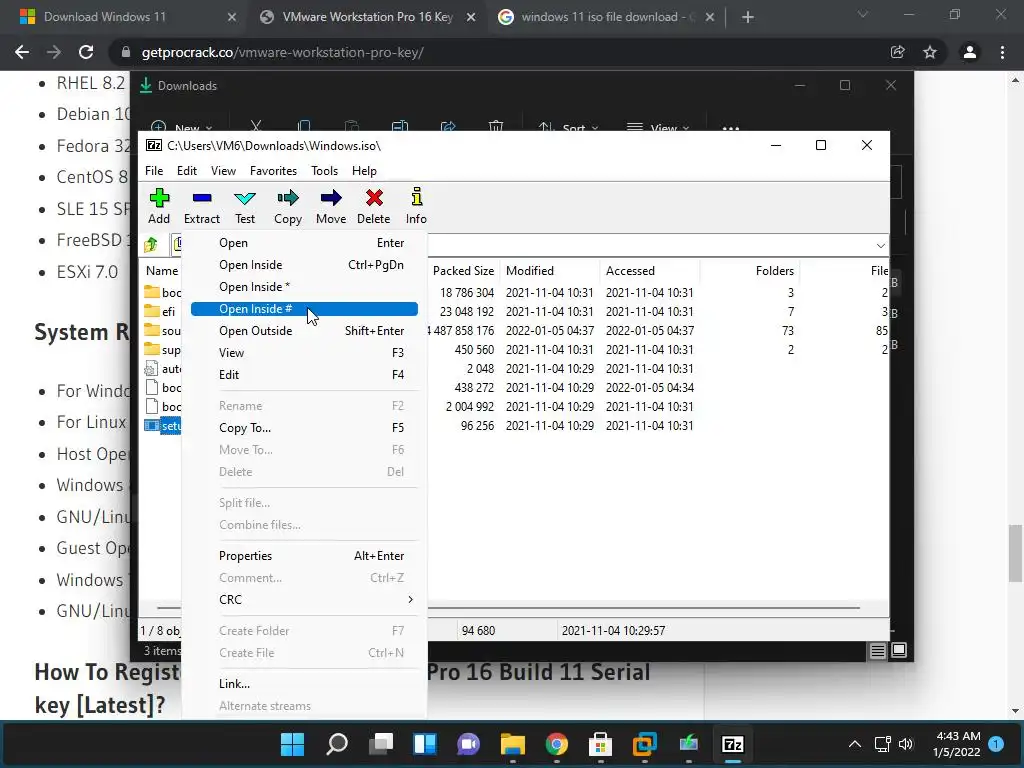Image resolution: width=1024 pixels, height=768 pixels.
Task: Open the network icon in system tray
Action: (882, 744)
